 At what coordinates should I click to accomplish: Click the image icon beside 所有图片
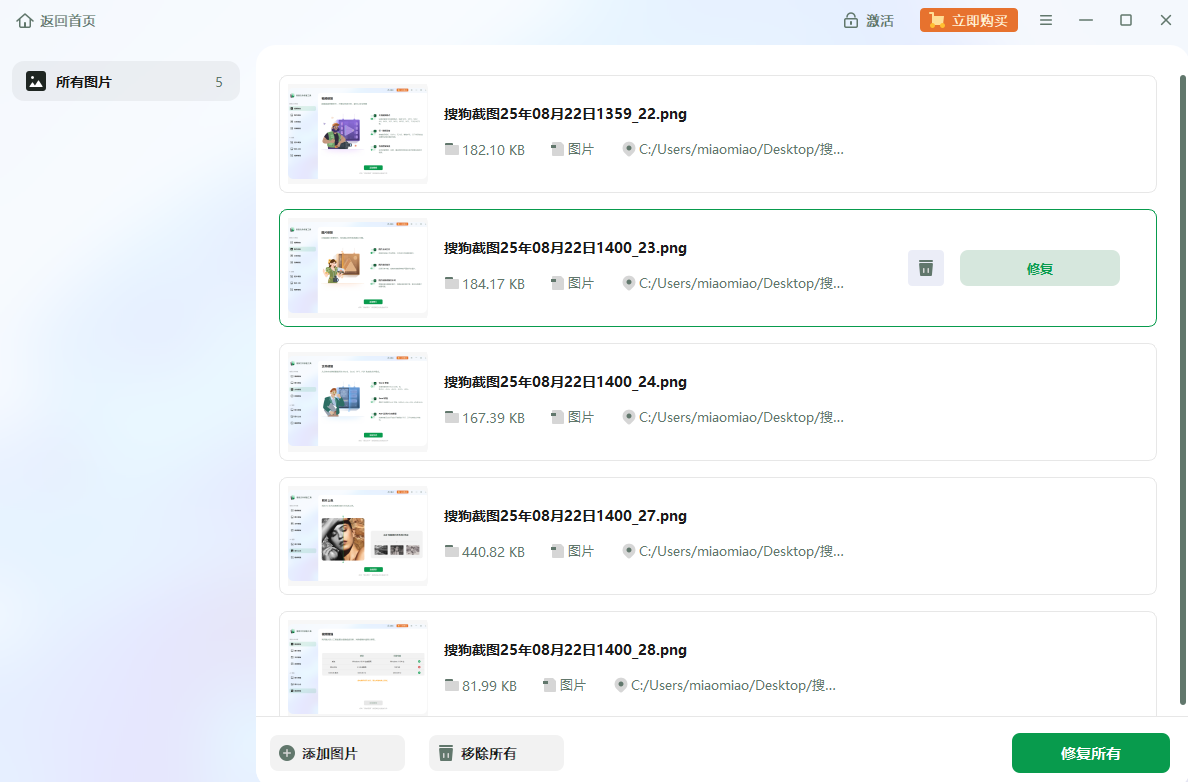point(36,82)
